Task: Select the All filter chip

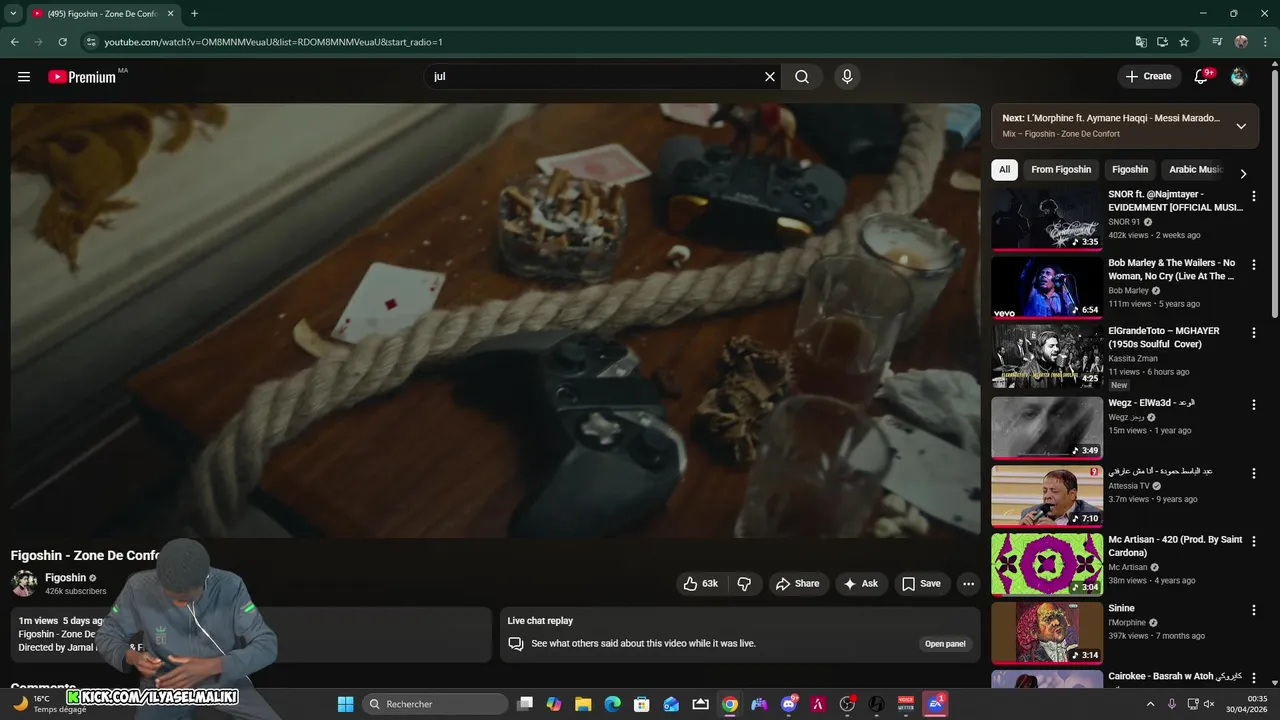Action: tap(1004, 170)
